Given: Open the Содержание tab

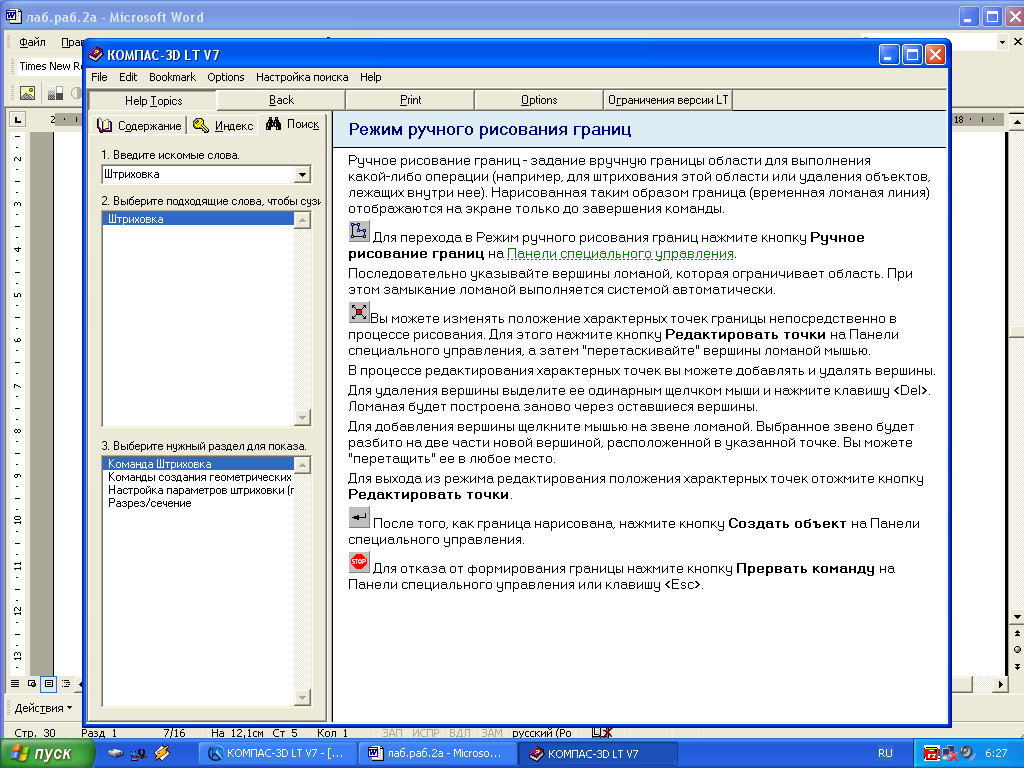Looking at the screenshot, I should (139, 125).
